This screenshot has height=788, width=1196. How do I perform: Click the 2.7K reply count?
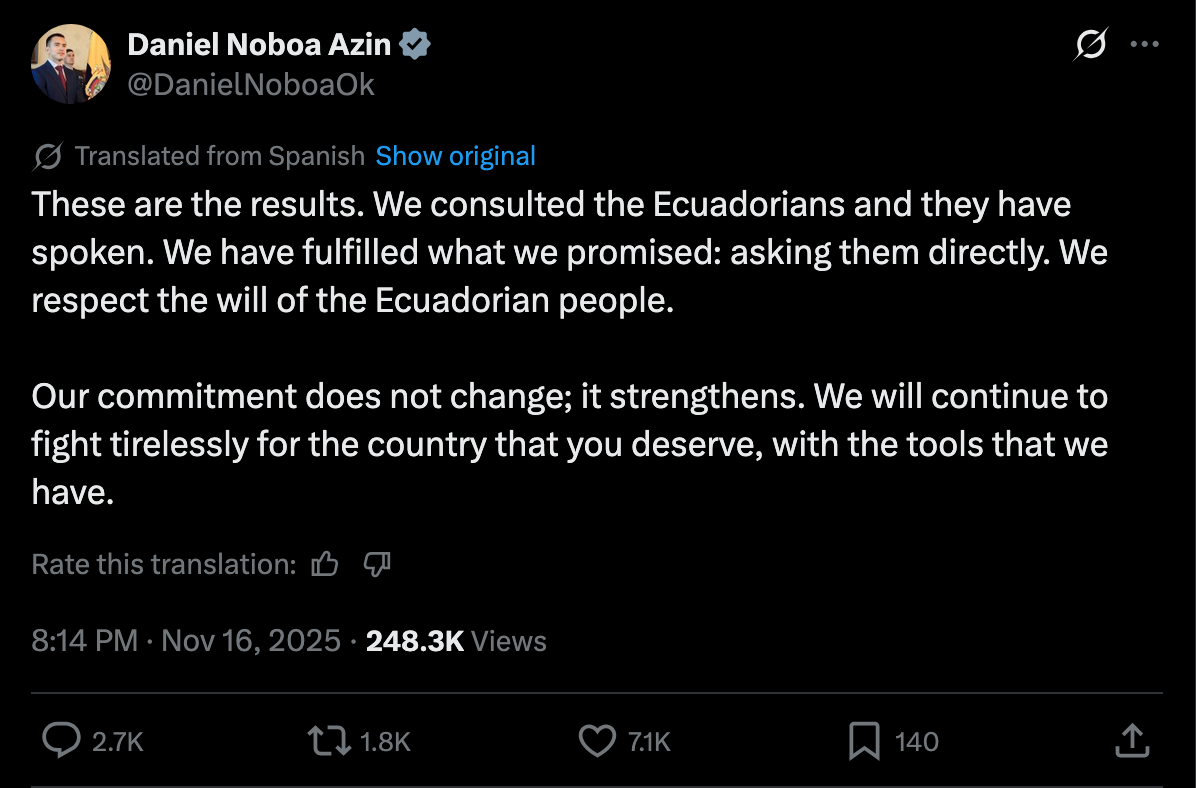coord(118,742)
